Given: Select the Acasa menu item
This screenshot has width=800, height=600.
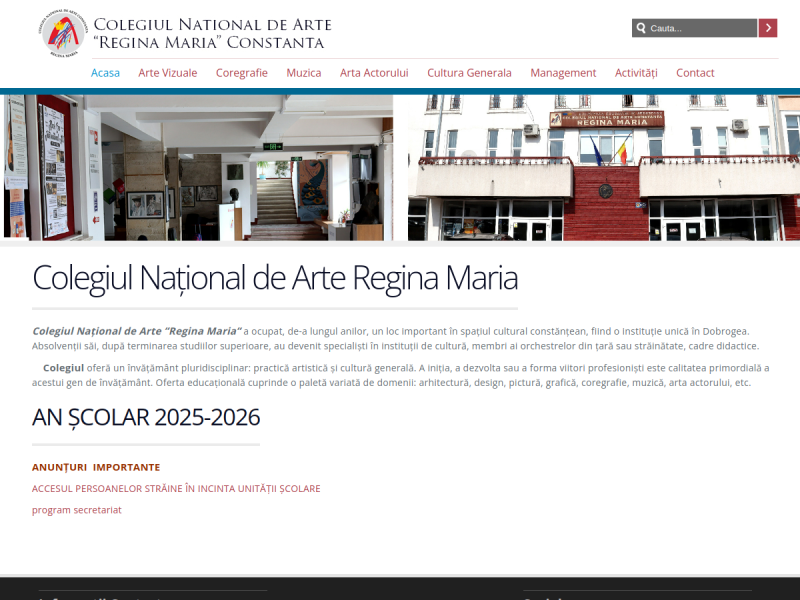Looking at the screenshot, I should 105,72.
